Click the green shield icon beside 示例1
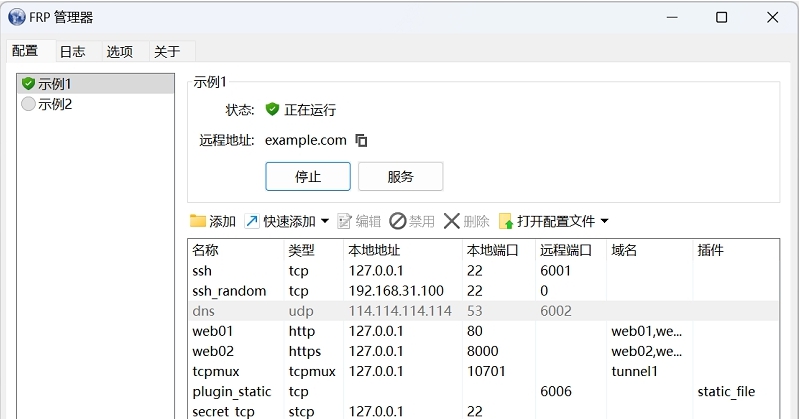Screen dimensions: 802x419 coord(29,83)
